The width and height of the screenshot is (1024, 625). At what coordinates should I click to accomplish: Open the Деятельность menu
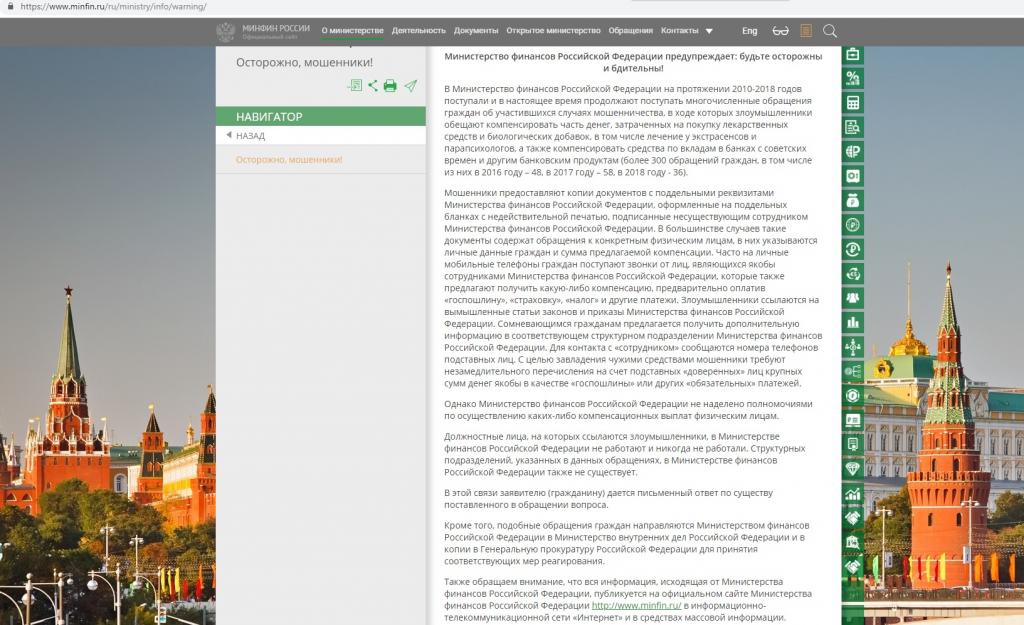[419, 31]
